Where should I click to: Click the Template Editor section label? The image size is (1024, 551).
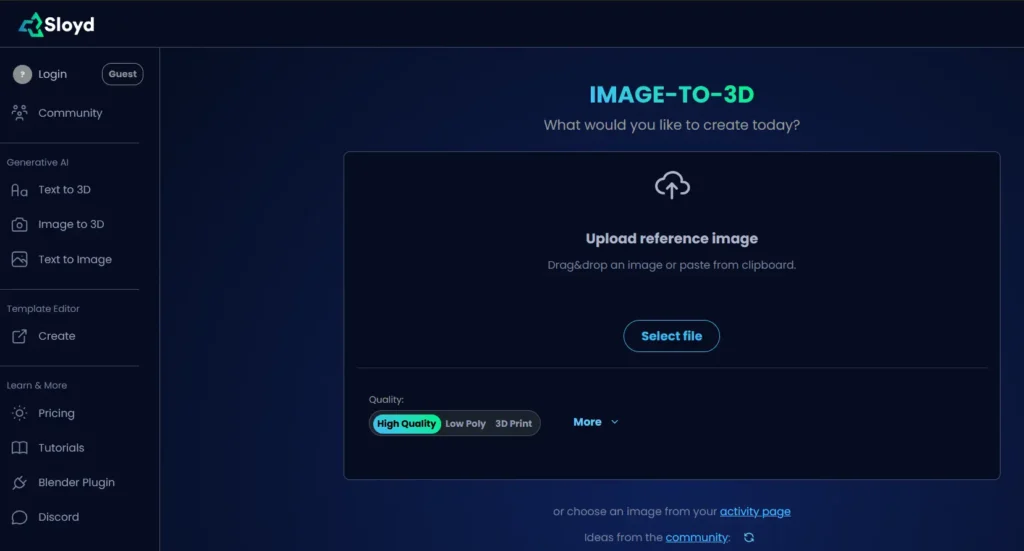click(43, 309)
